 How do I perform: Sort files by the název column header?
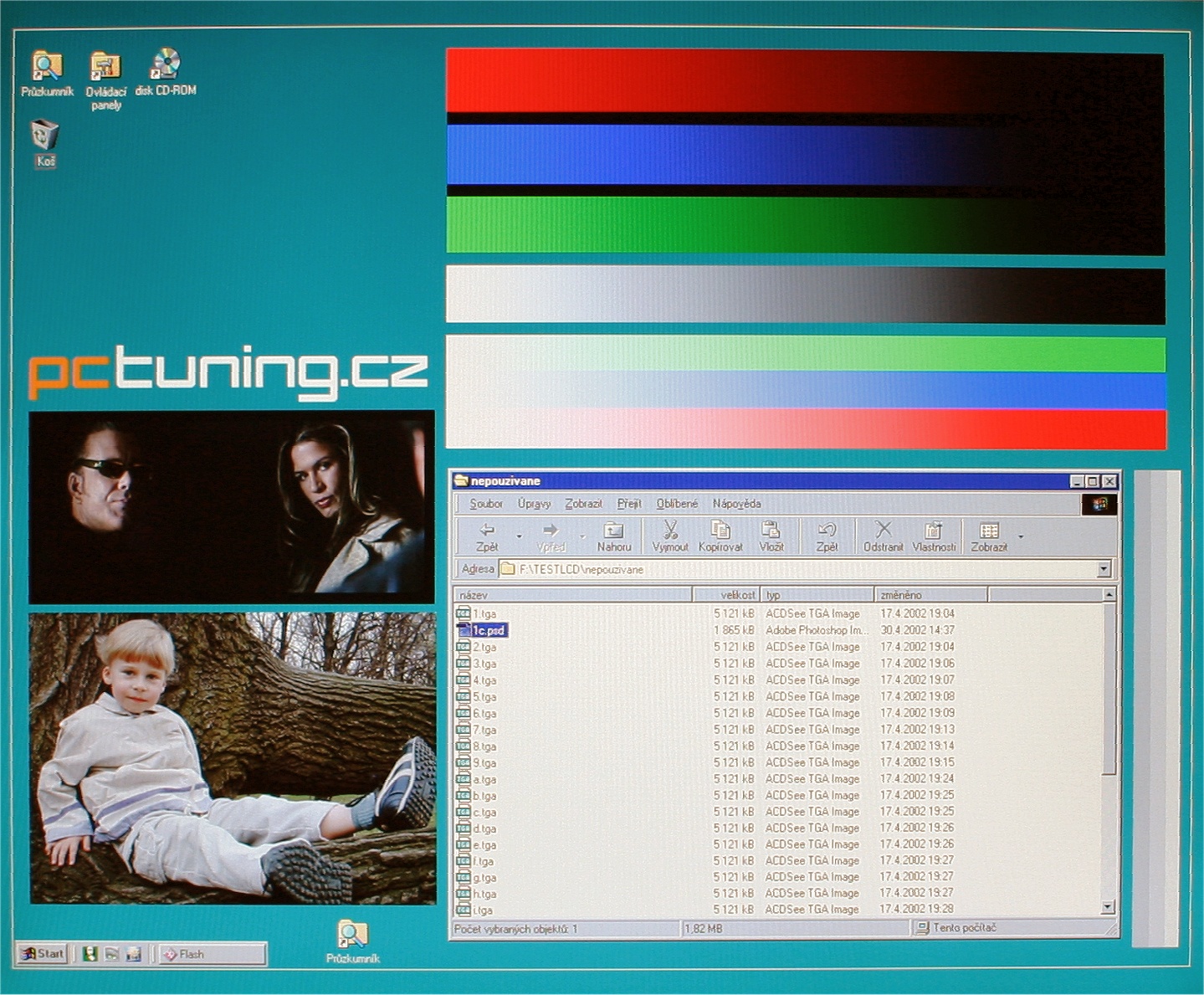(573, 595)
